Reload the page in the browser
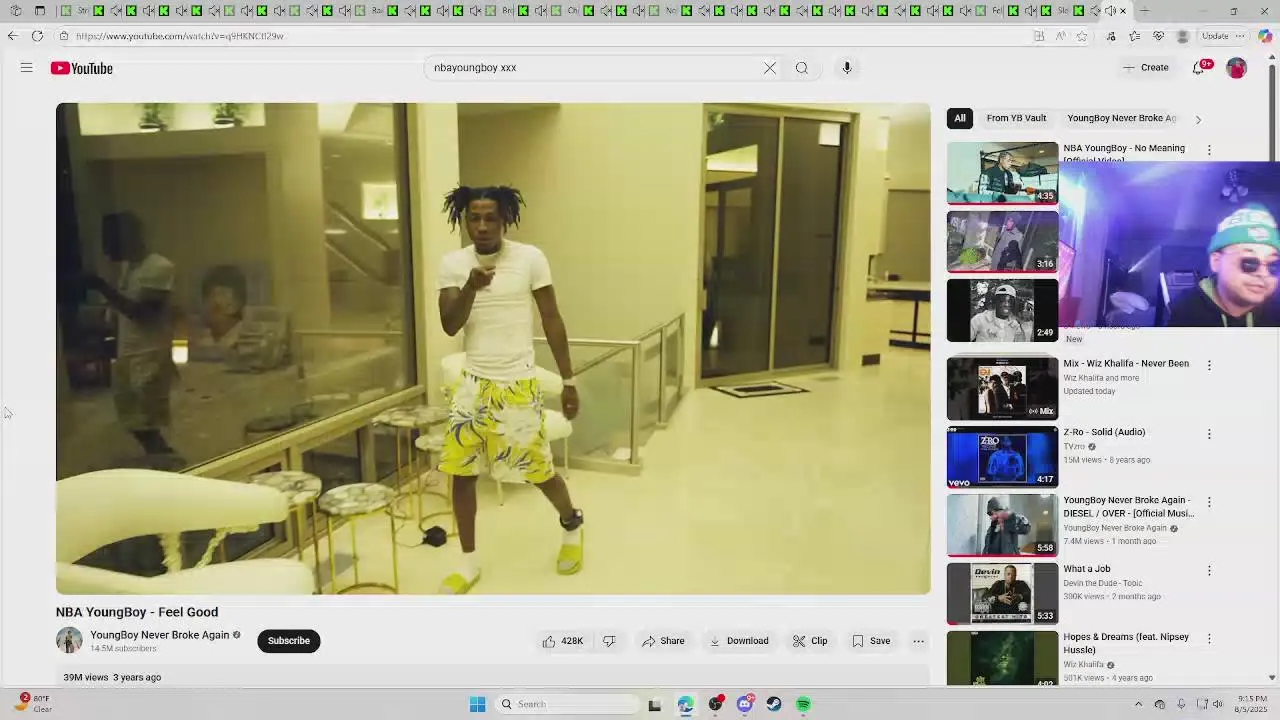The width and height of the screenshot is (1280, 720). 37,36
